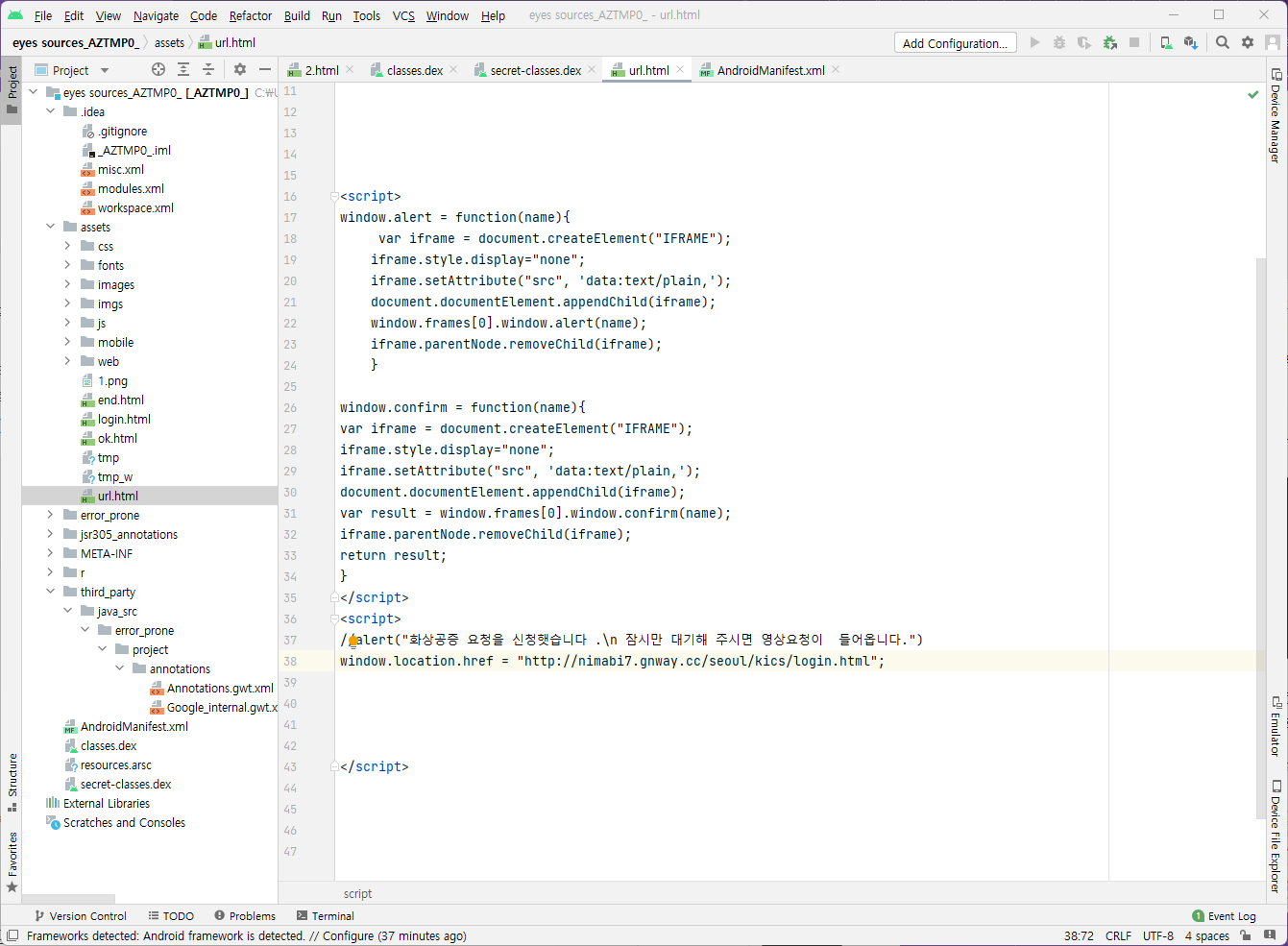Click Collapse All icon in Project panel
Viewport: 1288px width, 946px height.
[208, 69]
